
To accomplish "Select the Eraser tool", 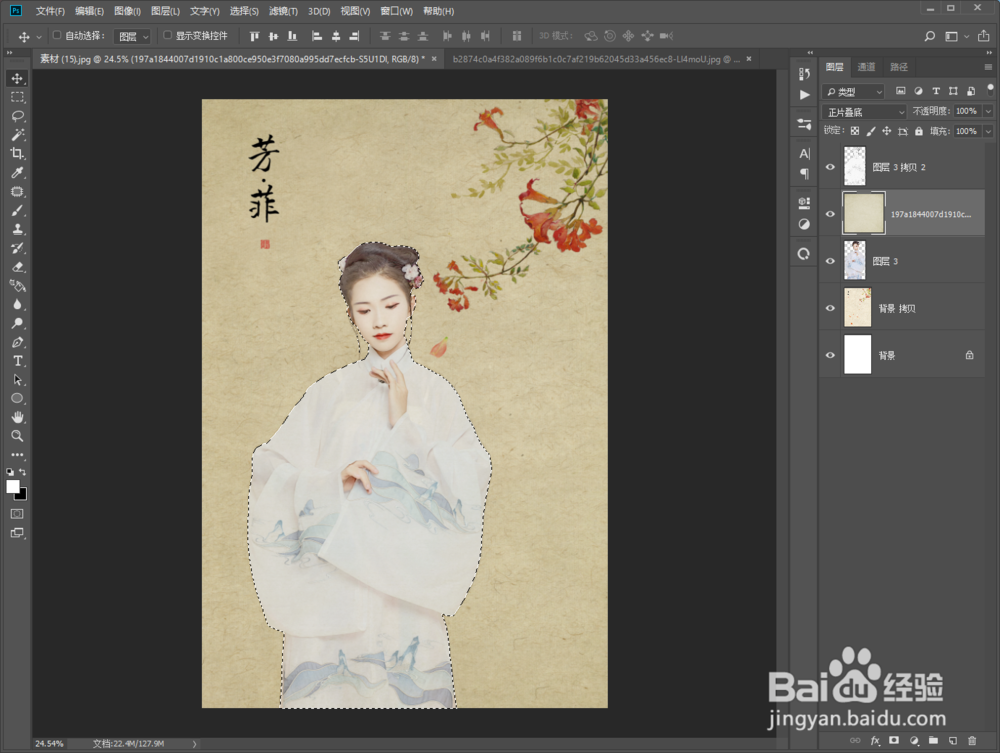I will click(17, 267).
